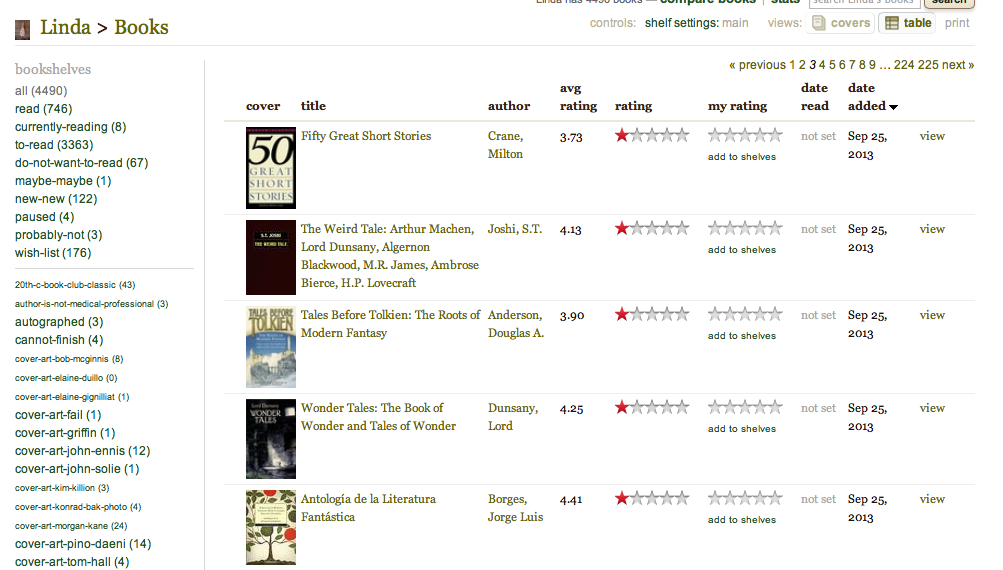Open The Weird Tale cover thumbnail
The height and width of the screenshot is (570, 1003).
(271, 257)
